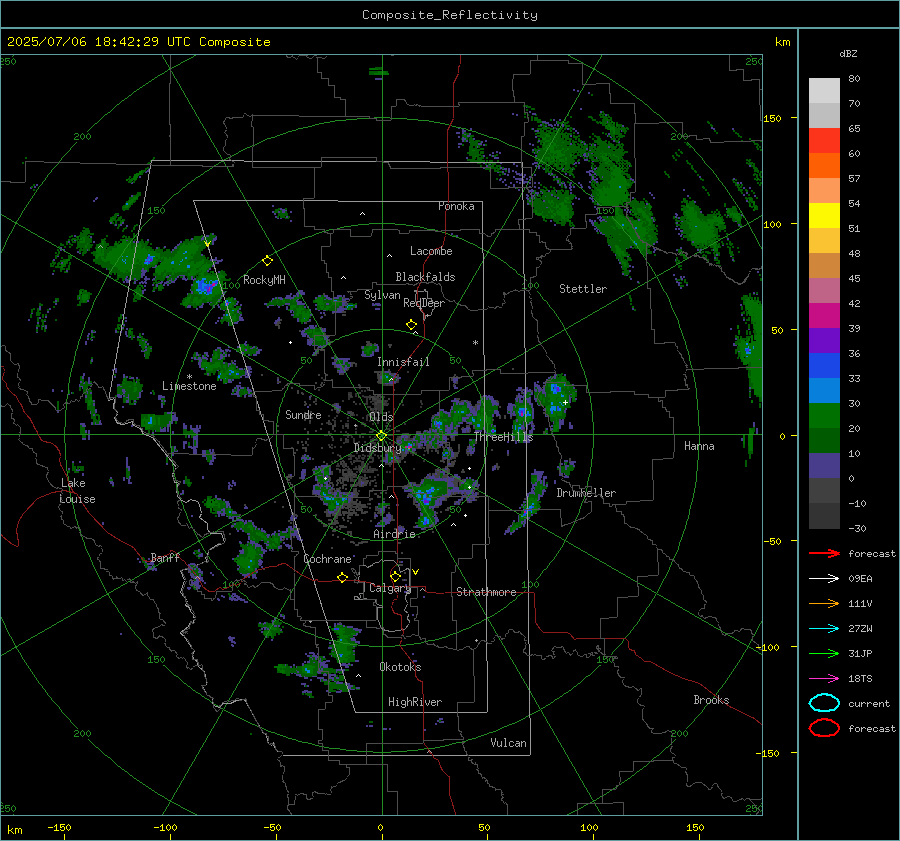Click the red 'forecast' ellipse legend icon
This screenshot has width=900, height=841.
pyautogui.click(x=824, y=728)
